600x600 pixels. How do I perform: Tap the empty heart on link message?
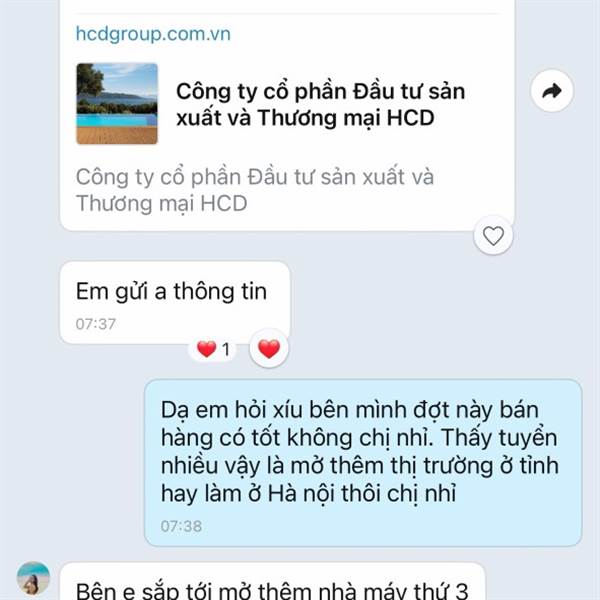493,236
